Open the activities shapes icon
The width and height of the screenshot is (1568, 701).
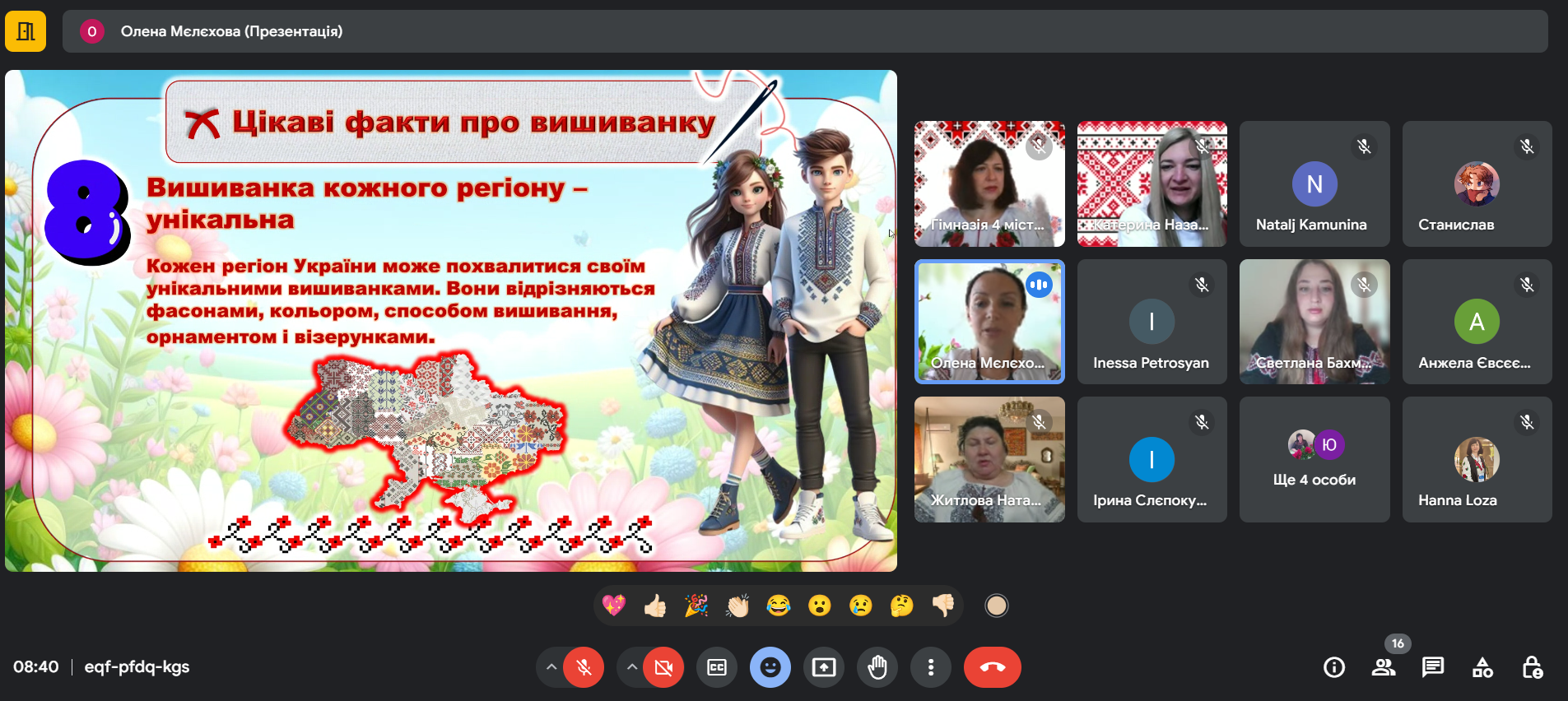coord(1482,667)
